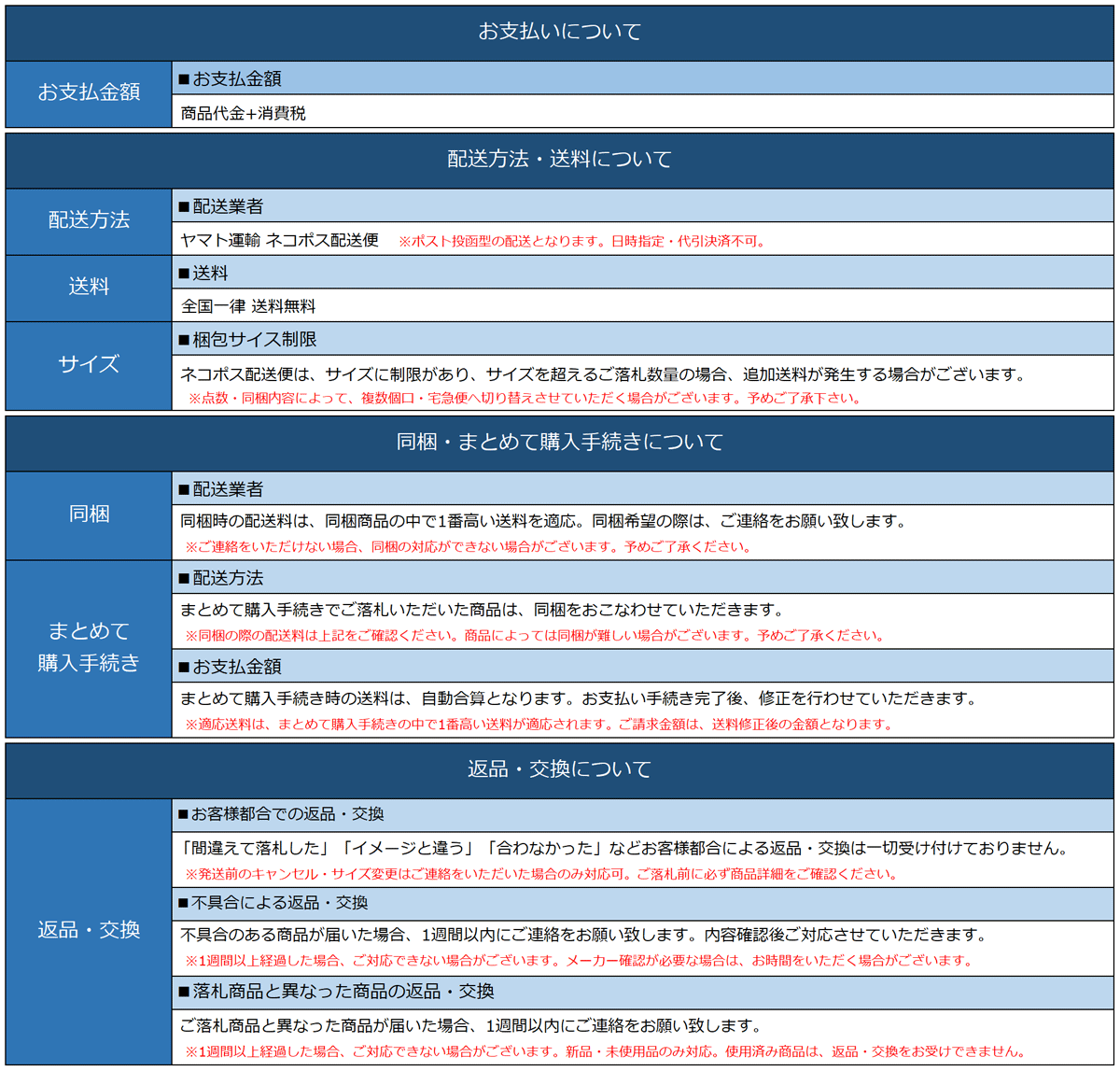The image size is (1120, 1071).
Task: Click the sentence starting 同梱時の配送料は
Action: (543, 521)
